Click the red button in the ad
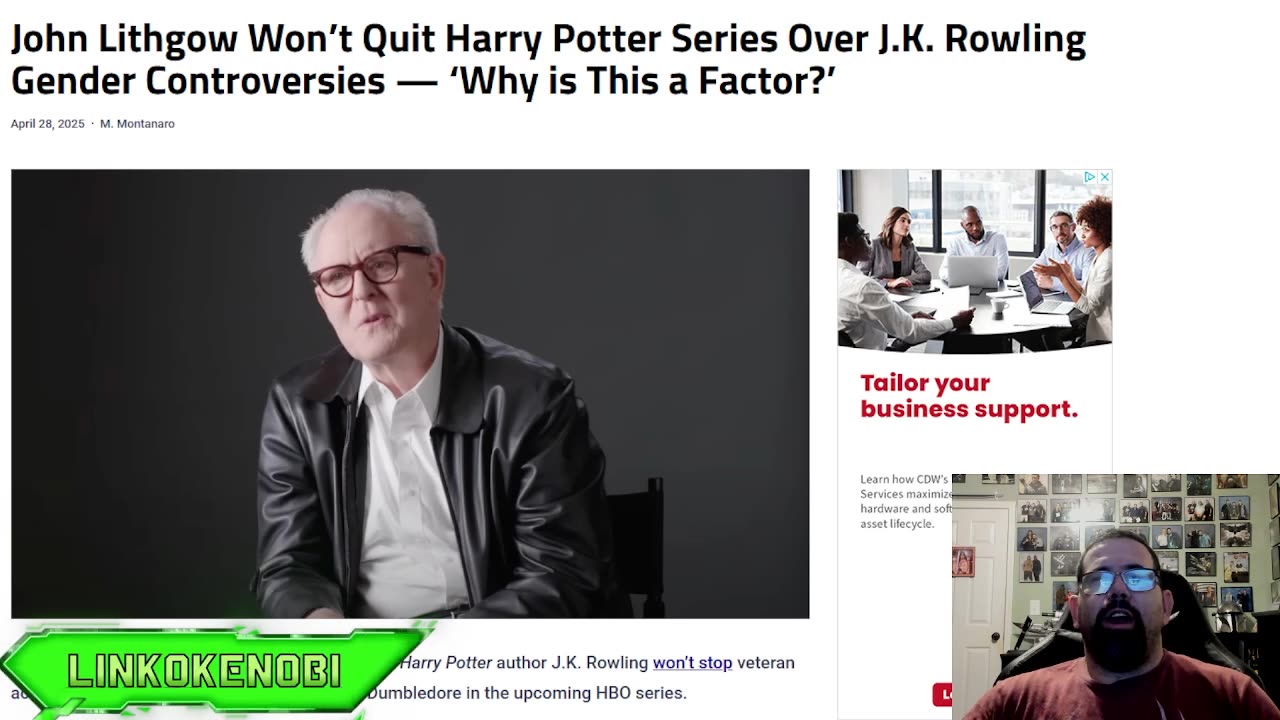 pos(942,694)
